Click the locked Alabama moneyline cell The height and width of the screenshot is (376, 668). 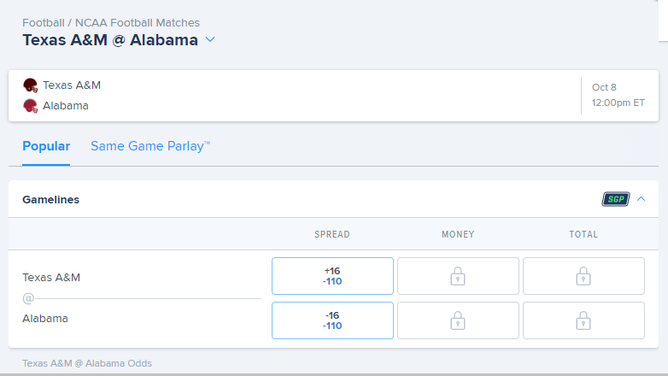click(x=458, y=320)
